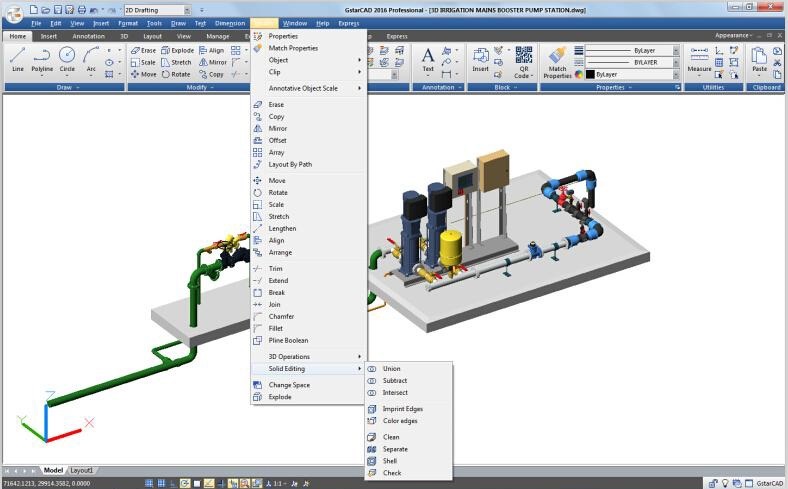Switch to the Layout1 tab
788x489 pixels.
[x=81, y=470]
